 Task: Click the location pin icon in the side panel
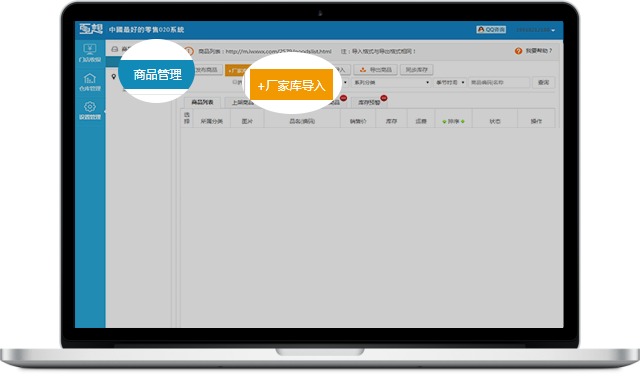click(x=114, y=77)
